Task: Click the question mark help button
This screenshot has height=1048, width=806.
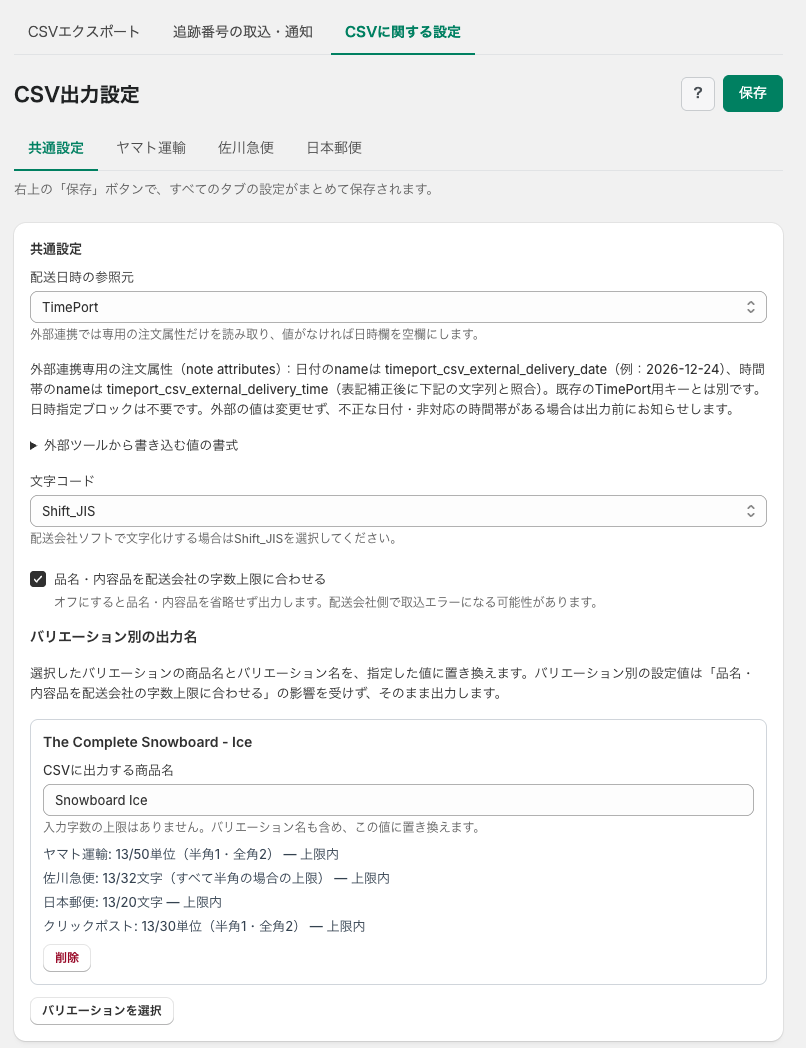Action: (x=698, y=93)
